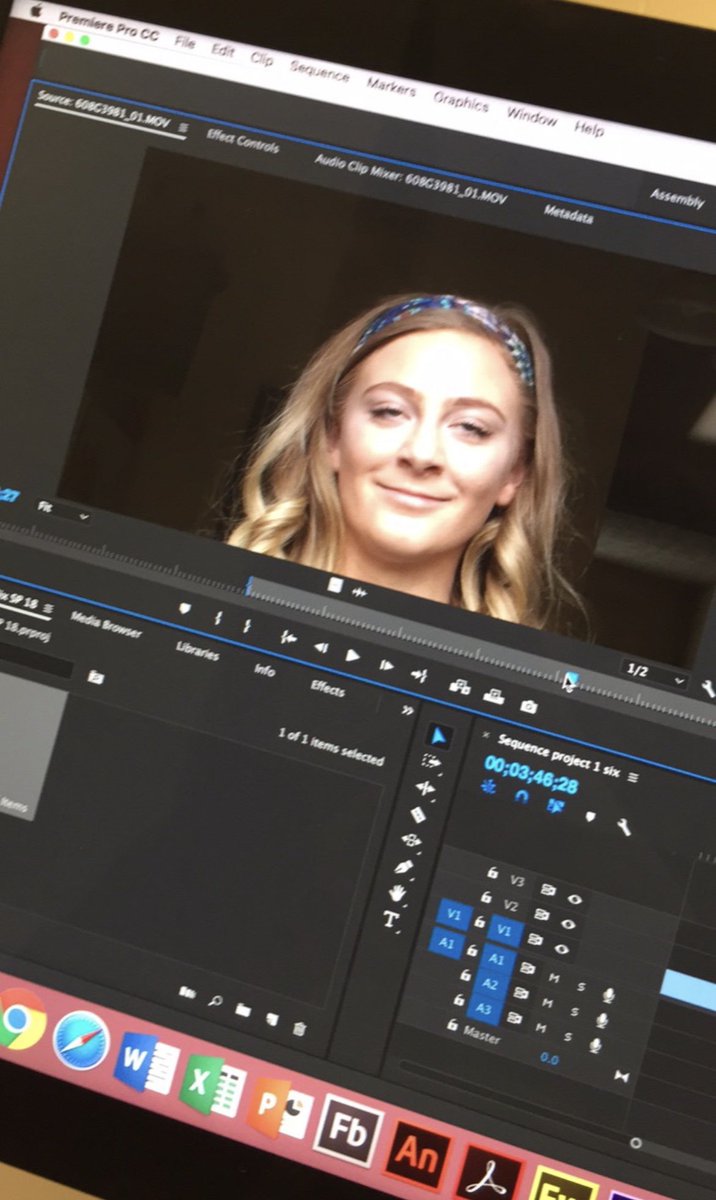Image resolution: width=716 pixels, height=1200 pixels.
Task: Step back one frame in Source monitor
Action: click(321, 647)
